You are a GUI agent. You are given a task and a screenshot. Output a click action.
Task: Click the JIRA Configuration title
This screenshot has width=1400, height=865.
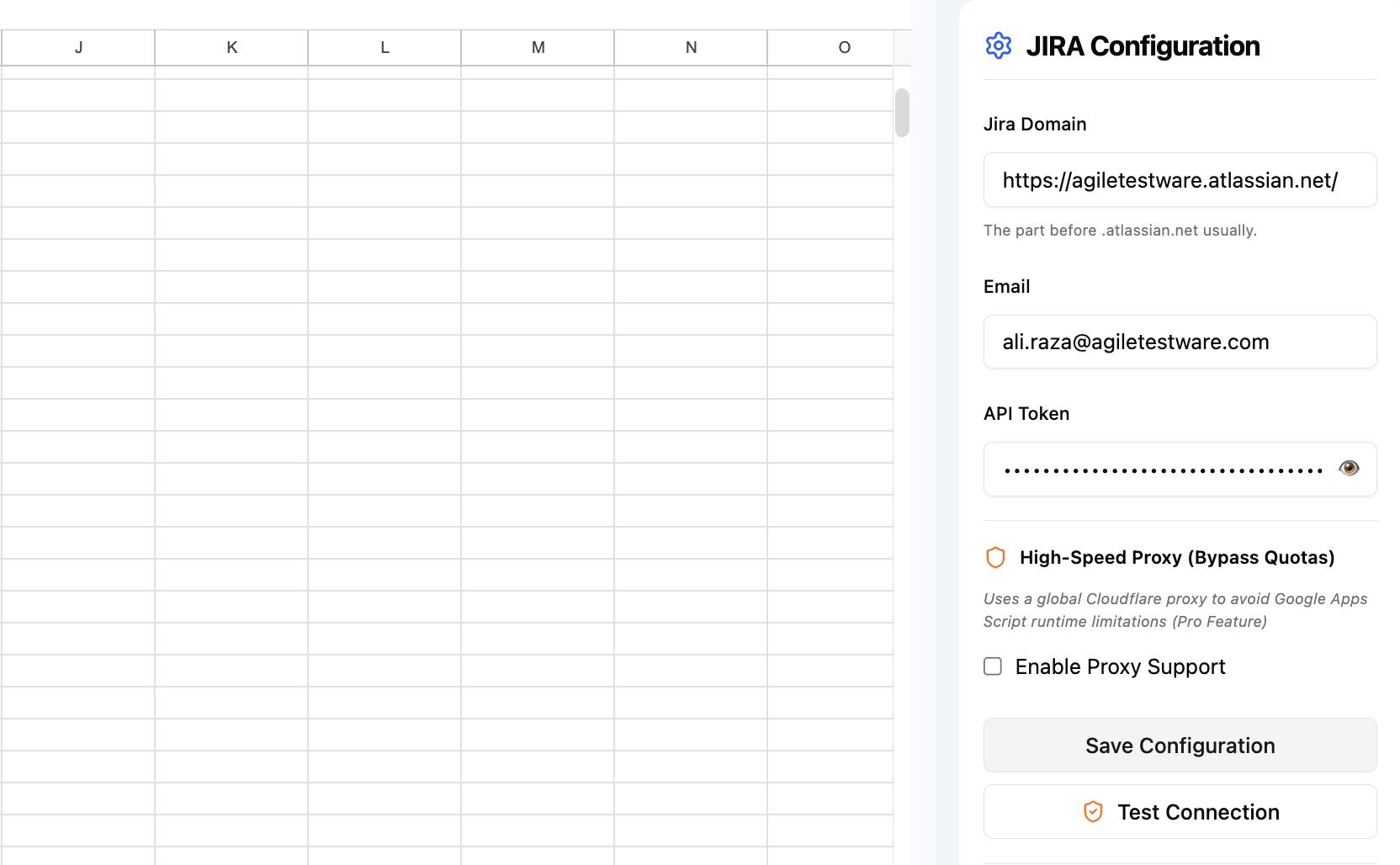(x=1143, y=46)
